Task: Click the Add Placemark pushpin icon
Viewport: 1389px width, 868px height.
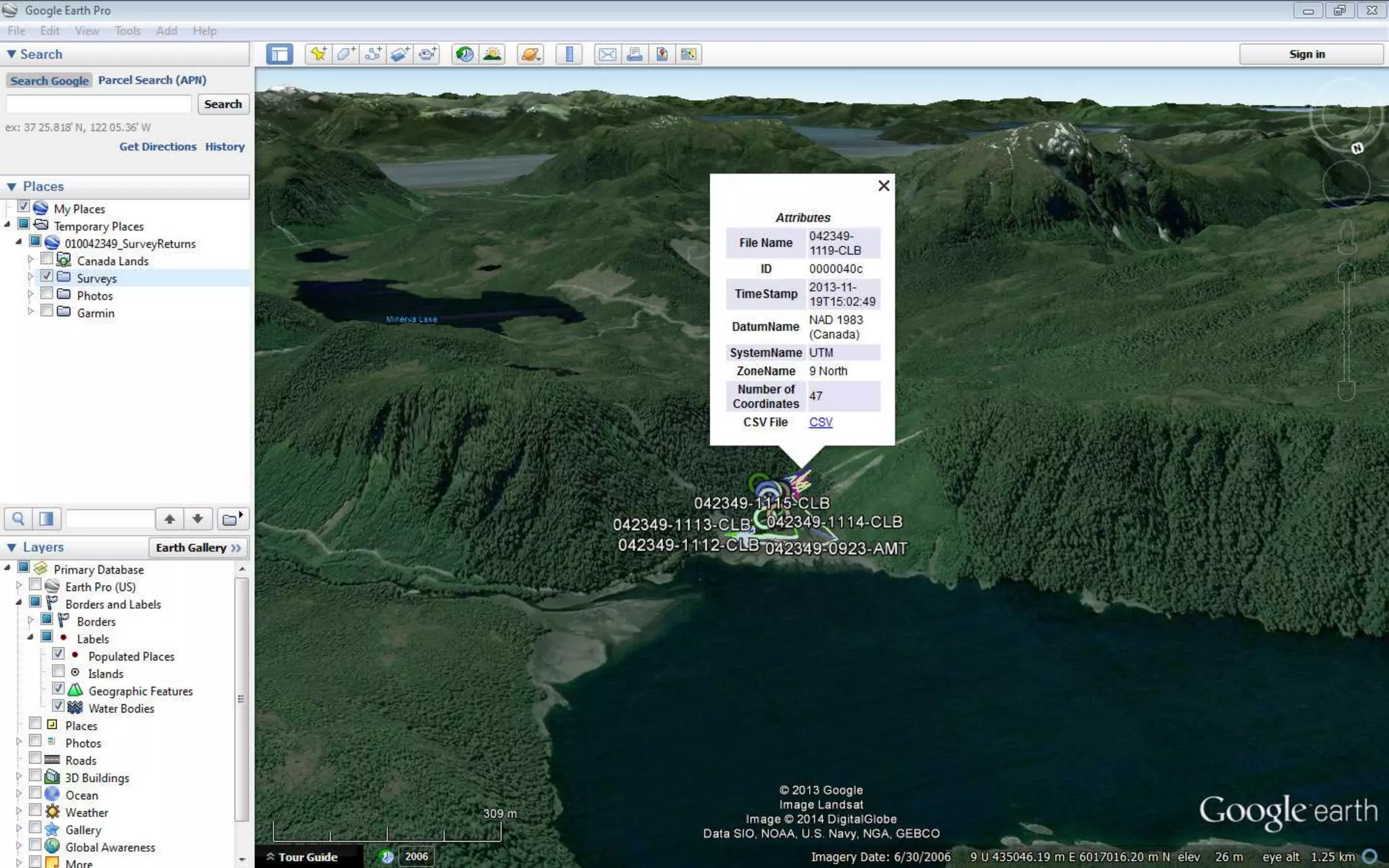Action: point(318,54)
